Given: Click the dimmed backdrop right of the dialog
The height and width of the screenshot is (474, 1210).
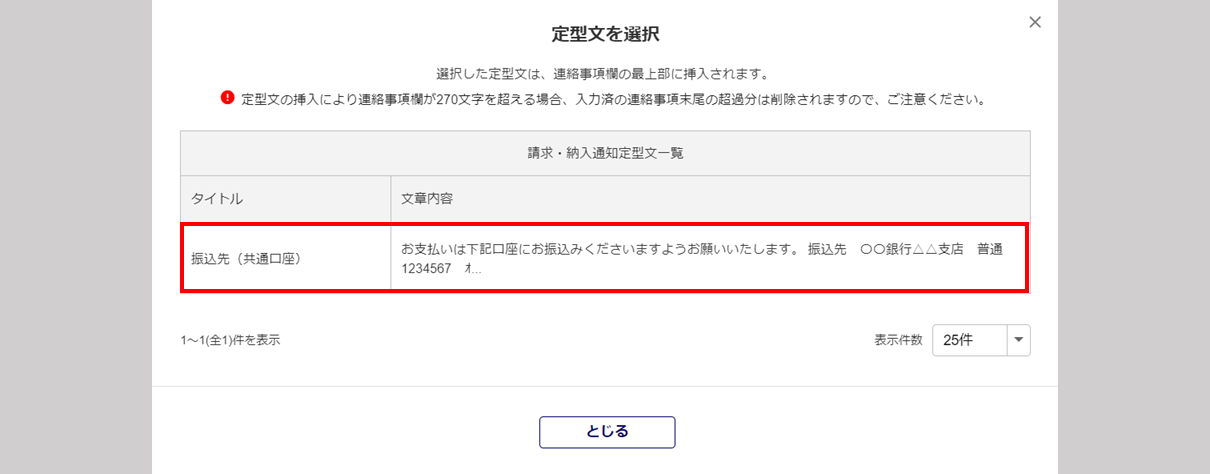Looking at the screenshot, I should tap(1134, 237).
